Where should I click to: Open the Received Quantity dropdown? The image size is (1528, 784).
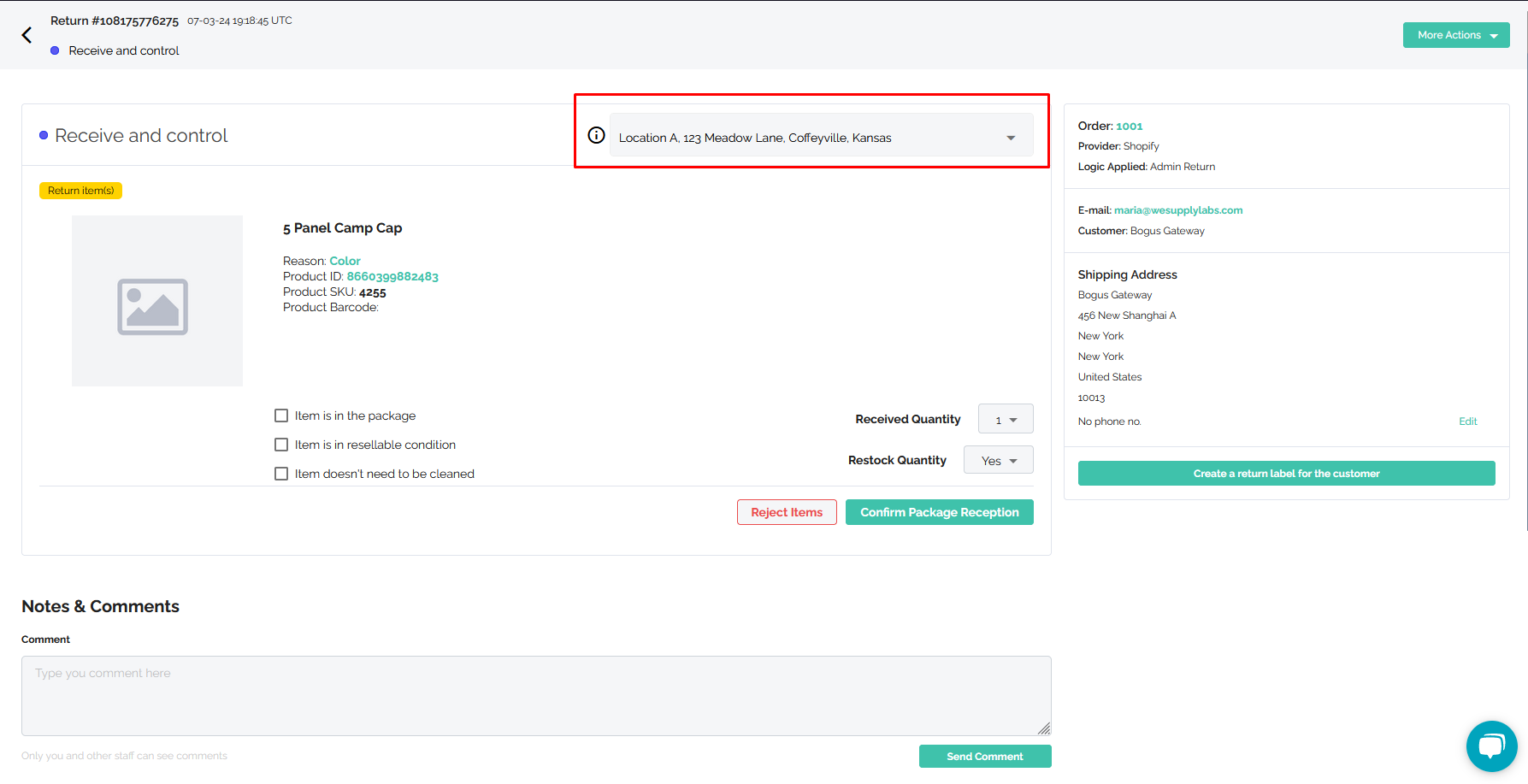1006,419
